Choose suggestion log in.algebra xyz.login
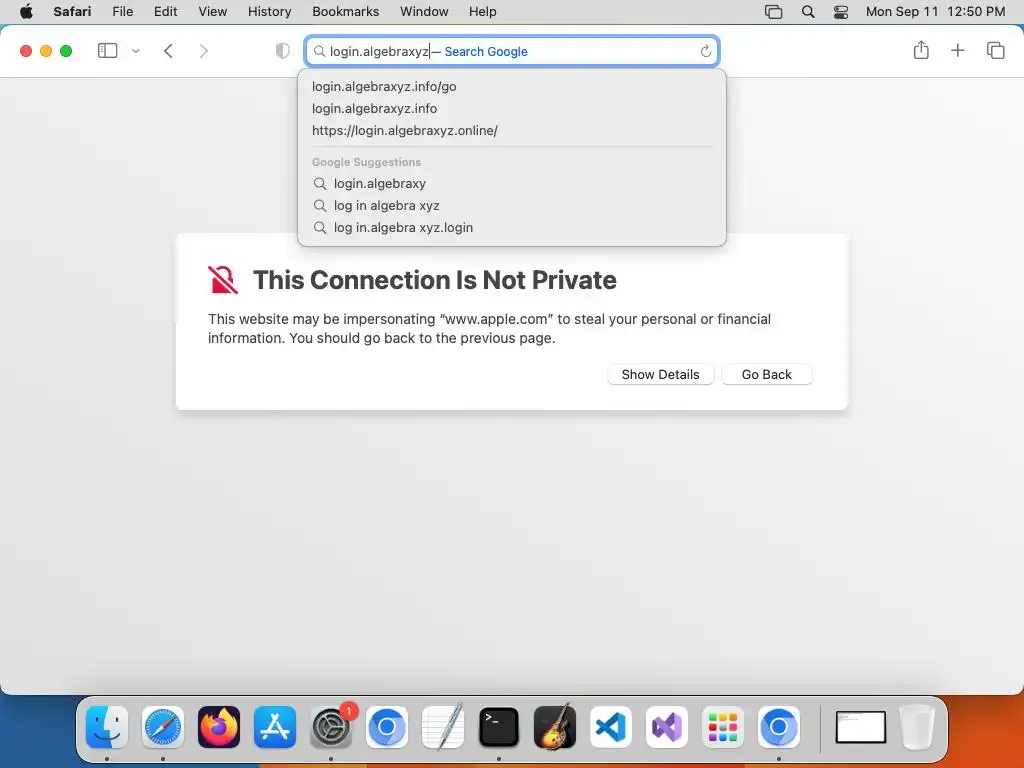 click(512, 228)
